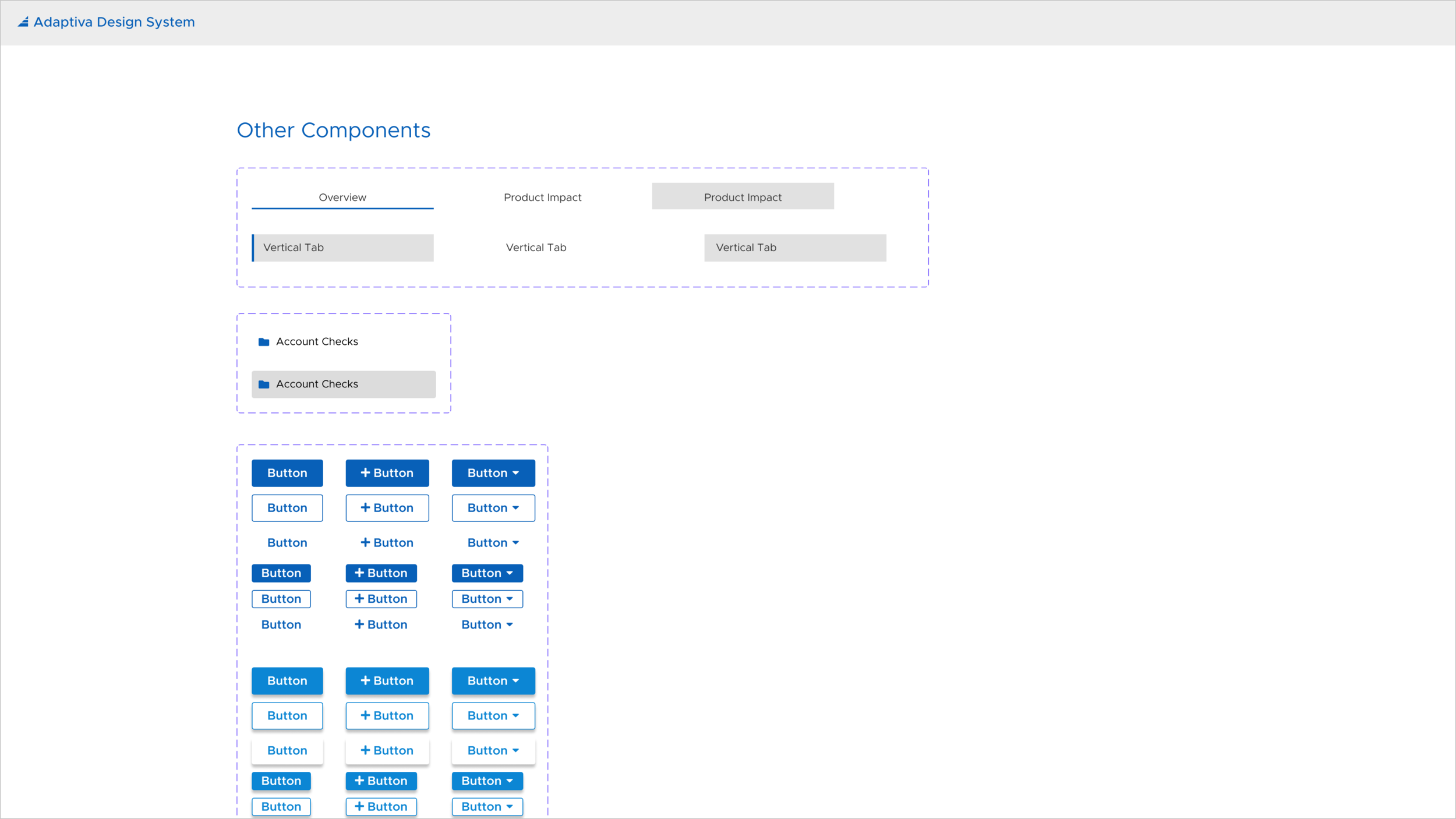
Task: Click the folder icon beside unselected Account Checks
Action: tap(264, 342)
